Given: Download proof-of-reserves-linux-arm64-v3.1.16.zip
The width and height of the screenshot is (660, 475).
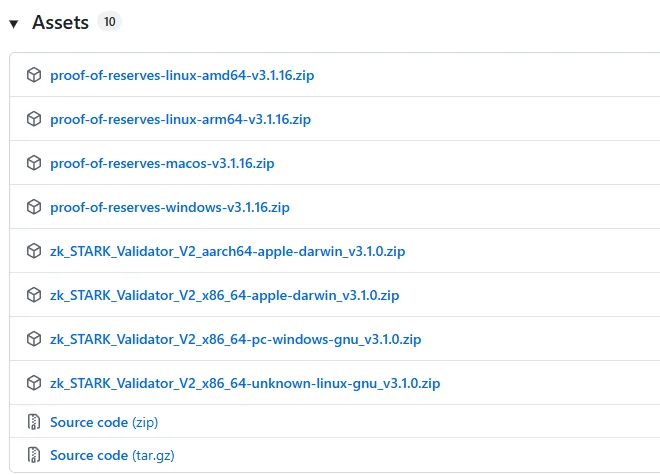Looking at the screenshot, I should tap(180, 119).
